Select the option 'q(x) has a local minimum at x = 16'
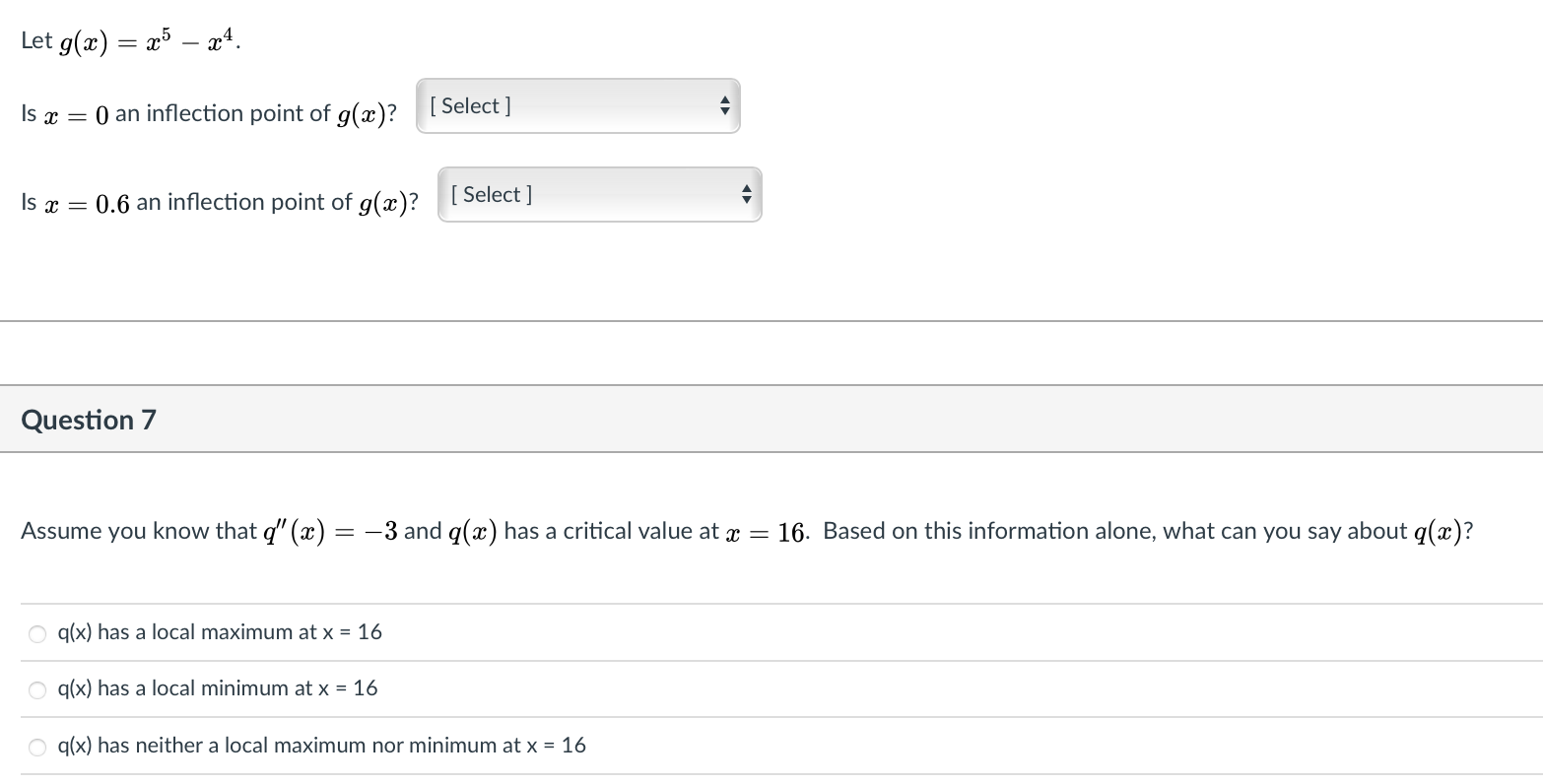This screenshot has width=1543, height=784. [x=217, y=688]
